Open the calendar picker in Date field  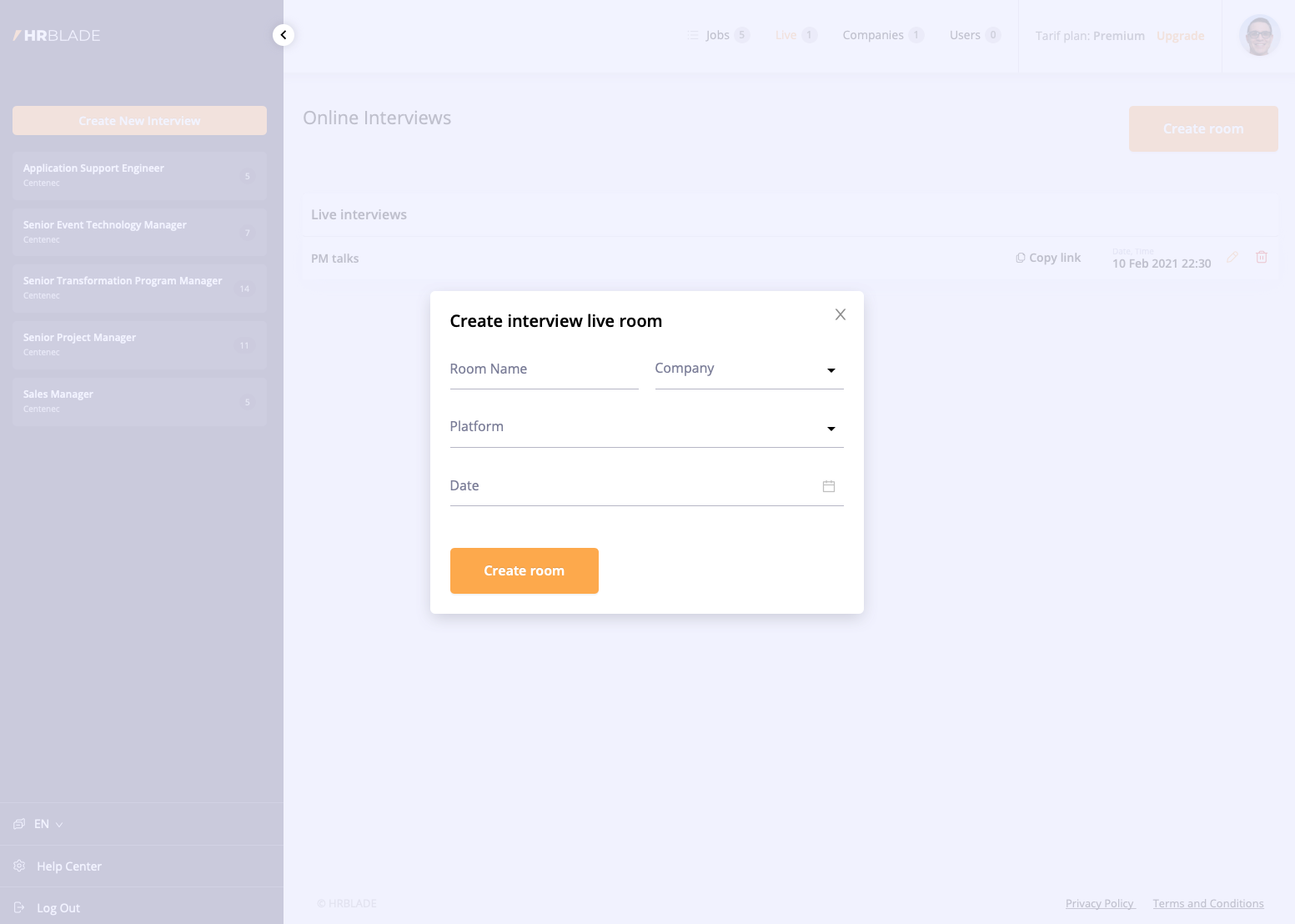828,486
